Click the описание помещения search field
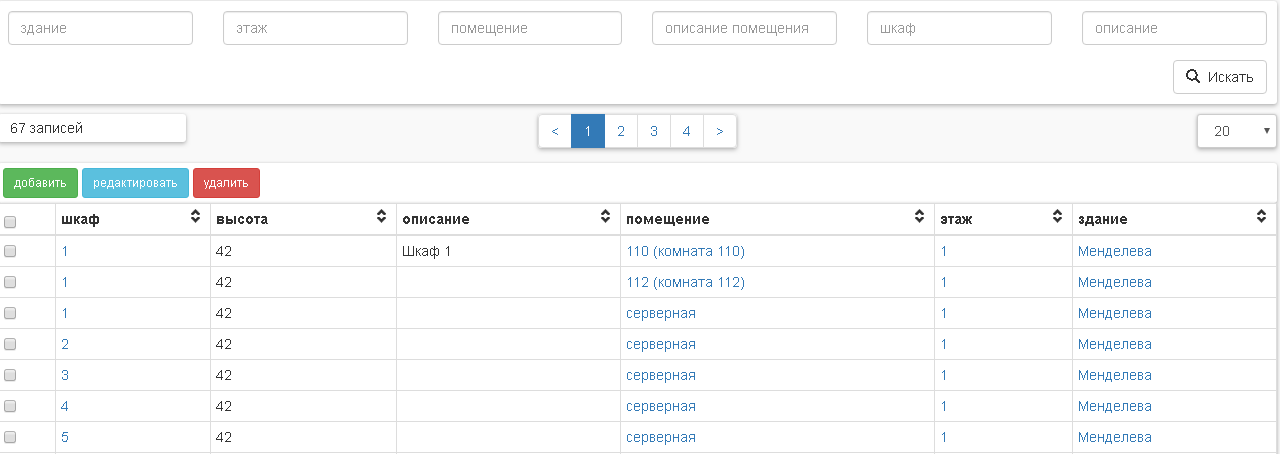 click(x=744, y=29)
